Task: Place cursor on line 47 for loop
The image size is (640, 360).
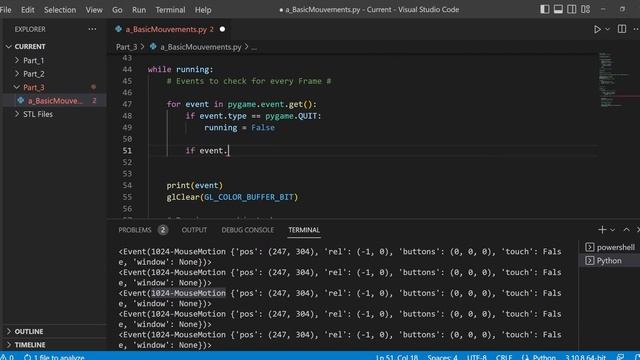Action: (242, 104)
